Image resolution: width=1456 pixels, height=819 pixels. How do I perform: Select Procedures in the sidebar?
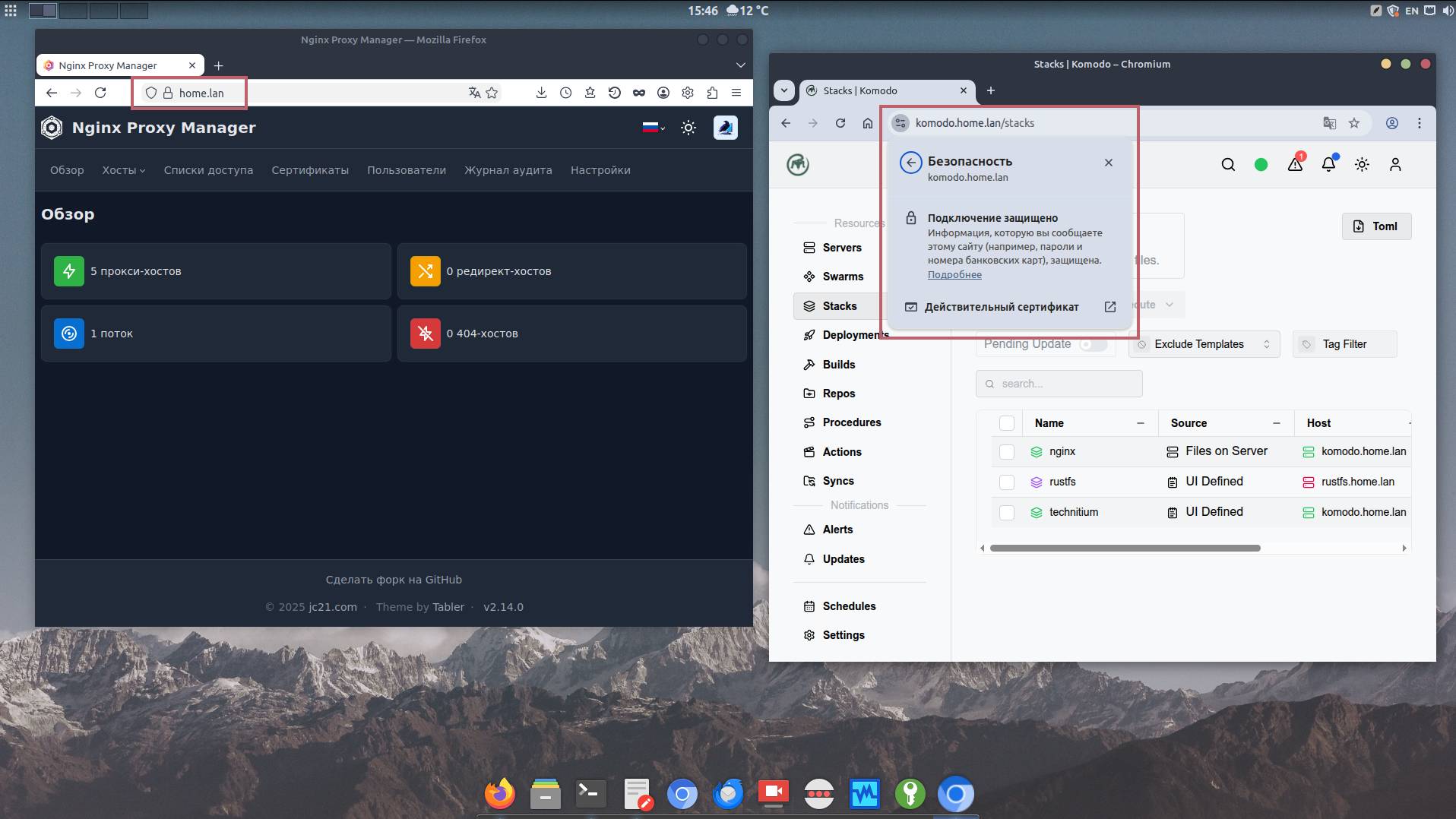point(851,422)
